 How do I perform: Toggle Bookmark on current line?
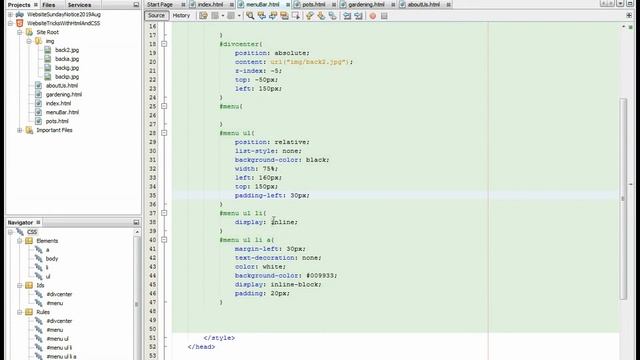[x=333, y=16]
